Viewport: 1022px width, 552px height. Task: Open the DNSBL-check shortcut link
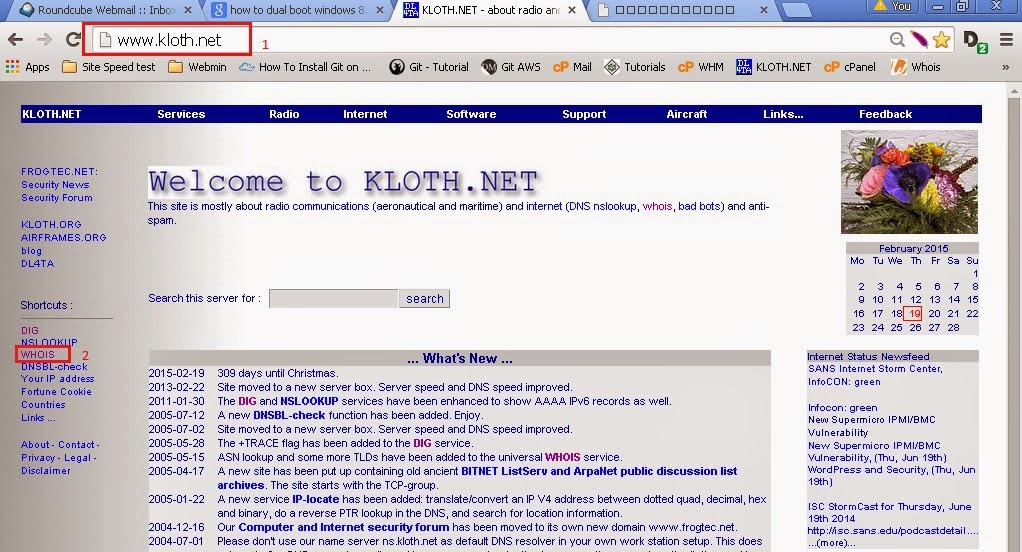[54, 367]
